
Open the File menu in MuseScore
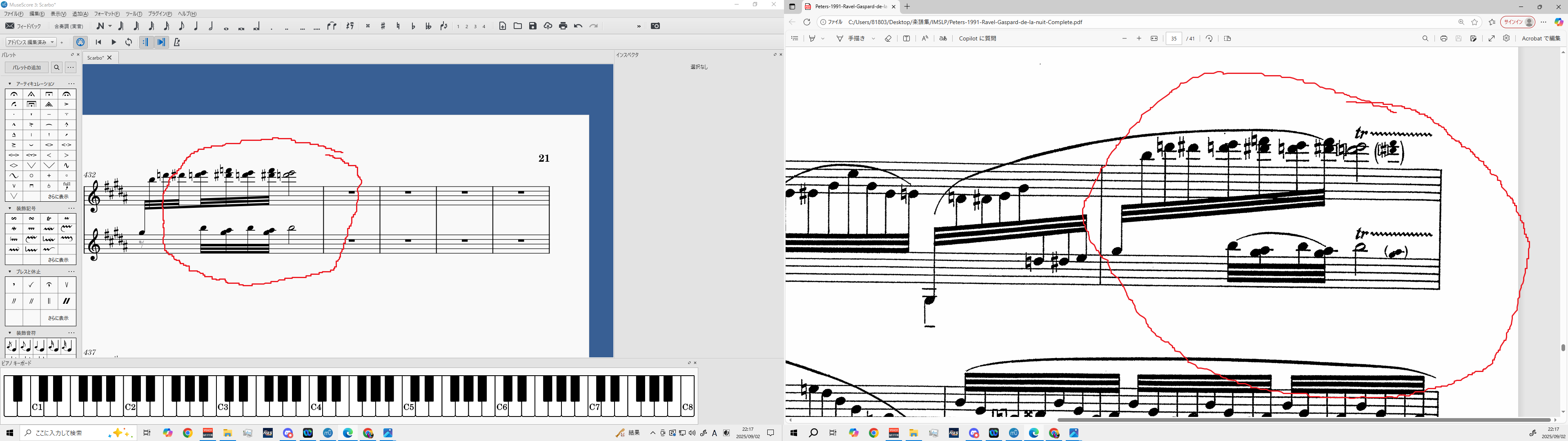13,13
